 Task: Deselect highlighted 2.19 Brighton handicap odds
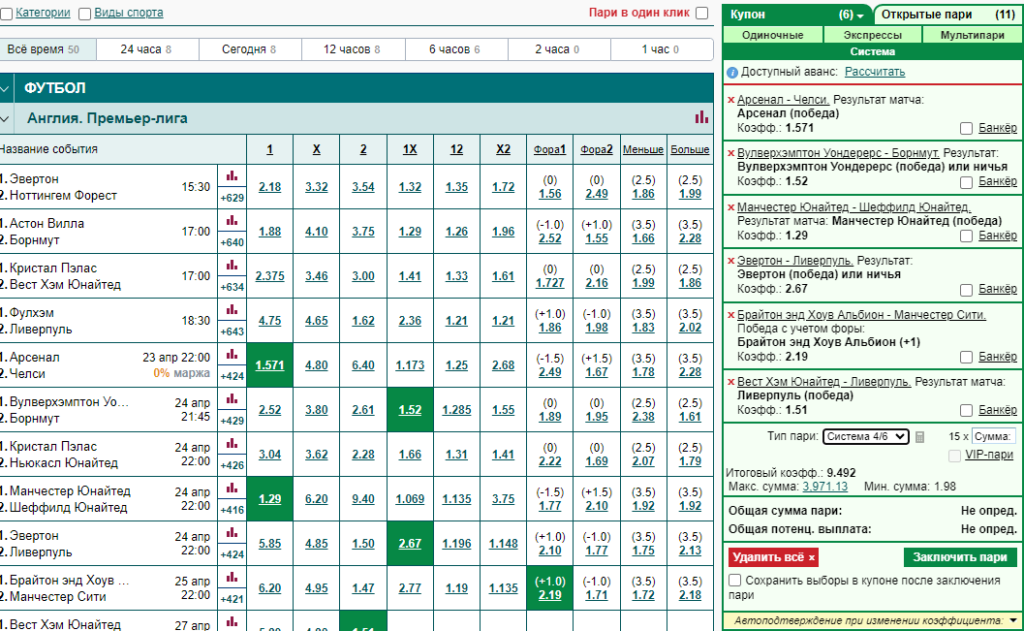click(550, 588)
